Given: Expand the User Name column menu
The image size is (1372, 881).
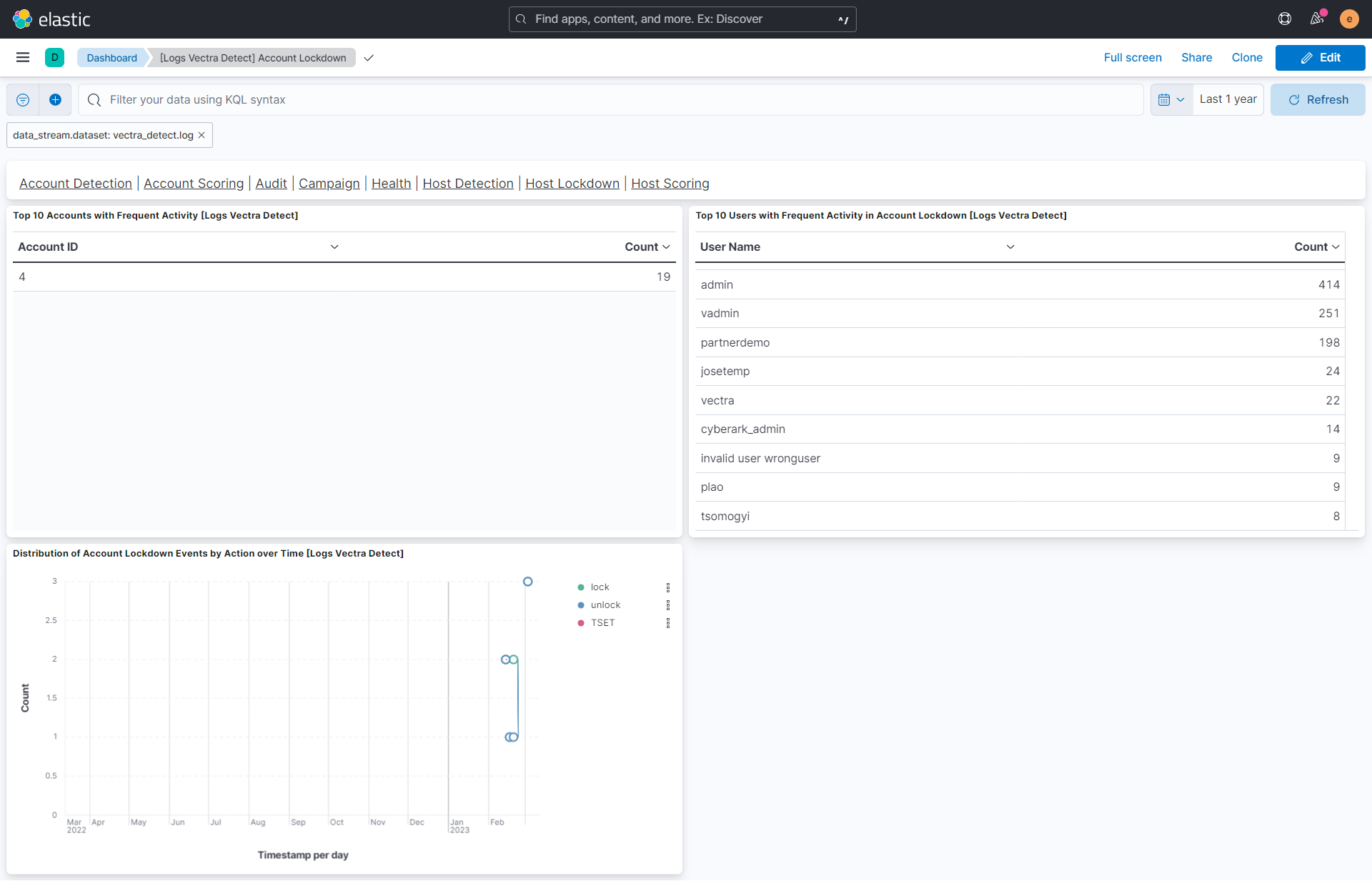Looking at the screenshot, I should tap(1010, 247).
